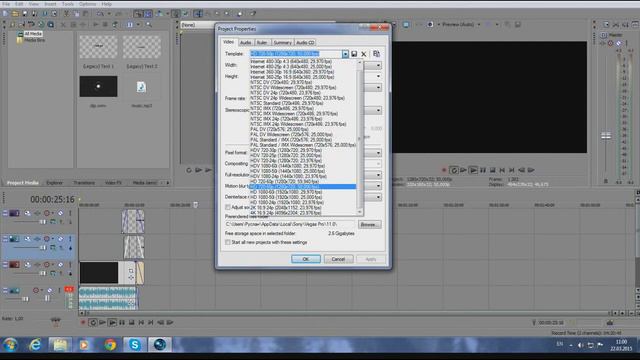Click the Pause button in timeline transport

(122, 322)
